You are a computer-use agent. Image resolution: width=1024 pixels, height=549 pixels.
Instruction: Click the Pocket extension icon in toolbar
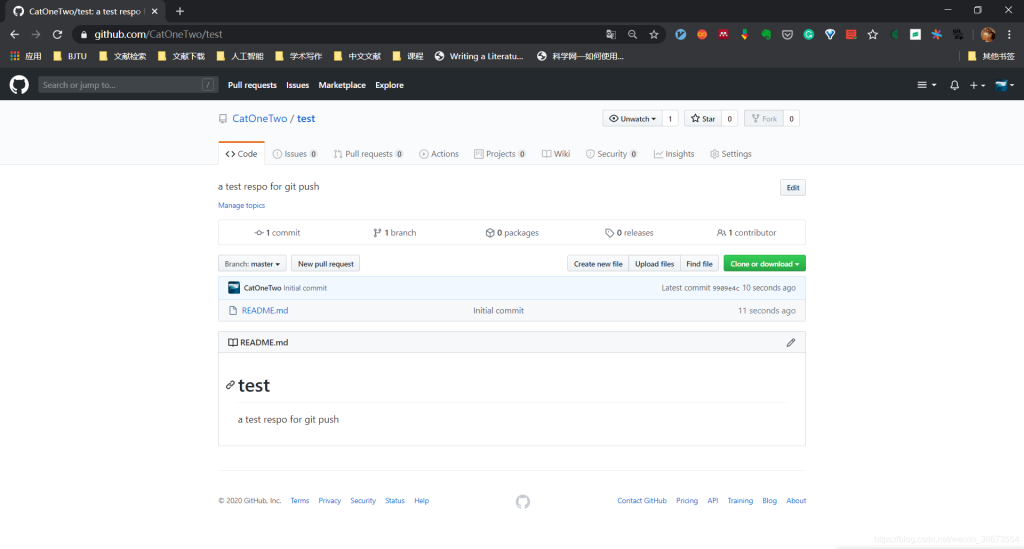click(787, 35)
